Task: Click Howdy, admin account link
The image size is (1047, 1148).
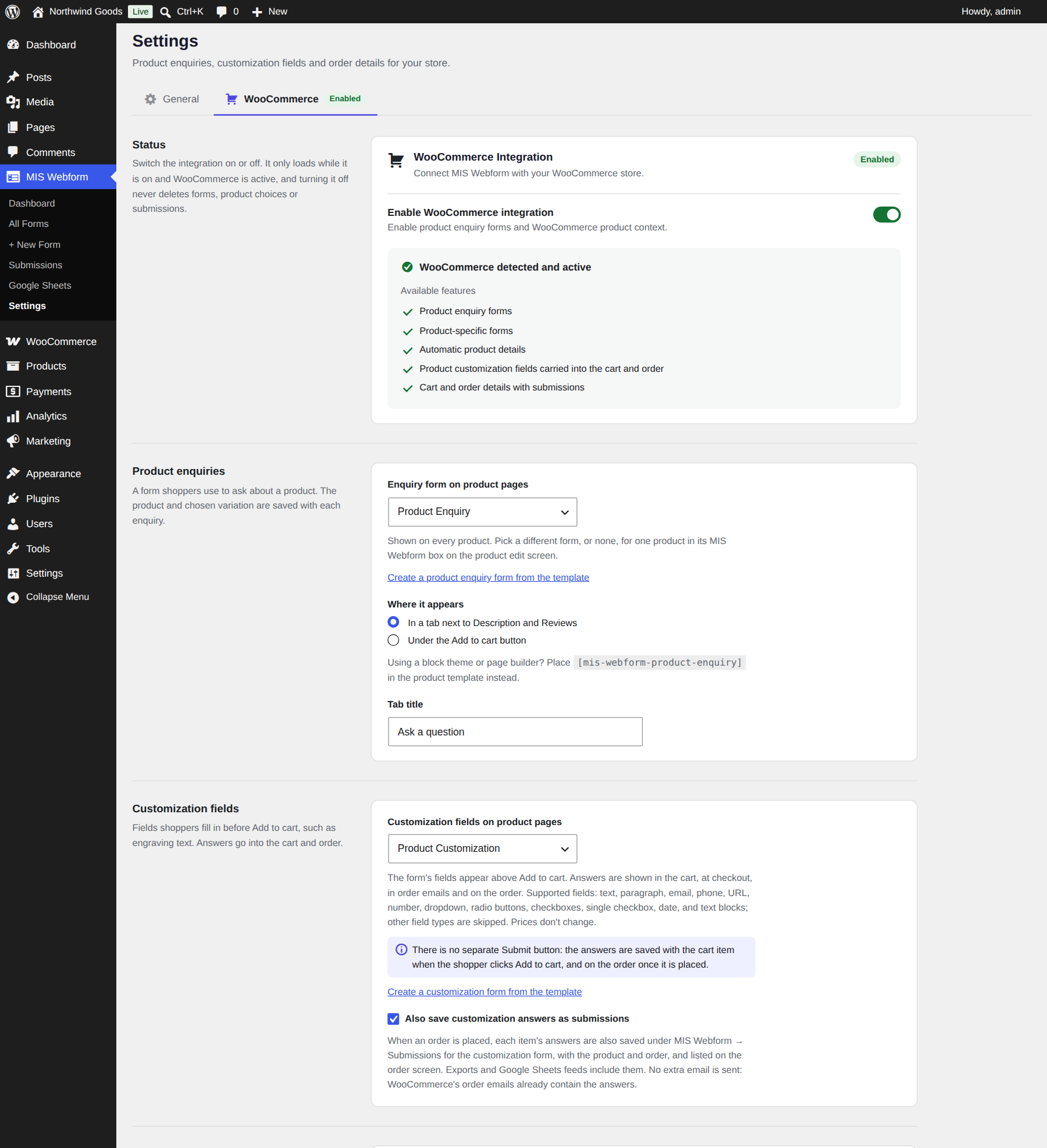Action: pyautogui.click(x=991, y=12)
